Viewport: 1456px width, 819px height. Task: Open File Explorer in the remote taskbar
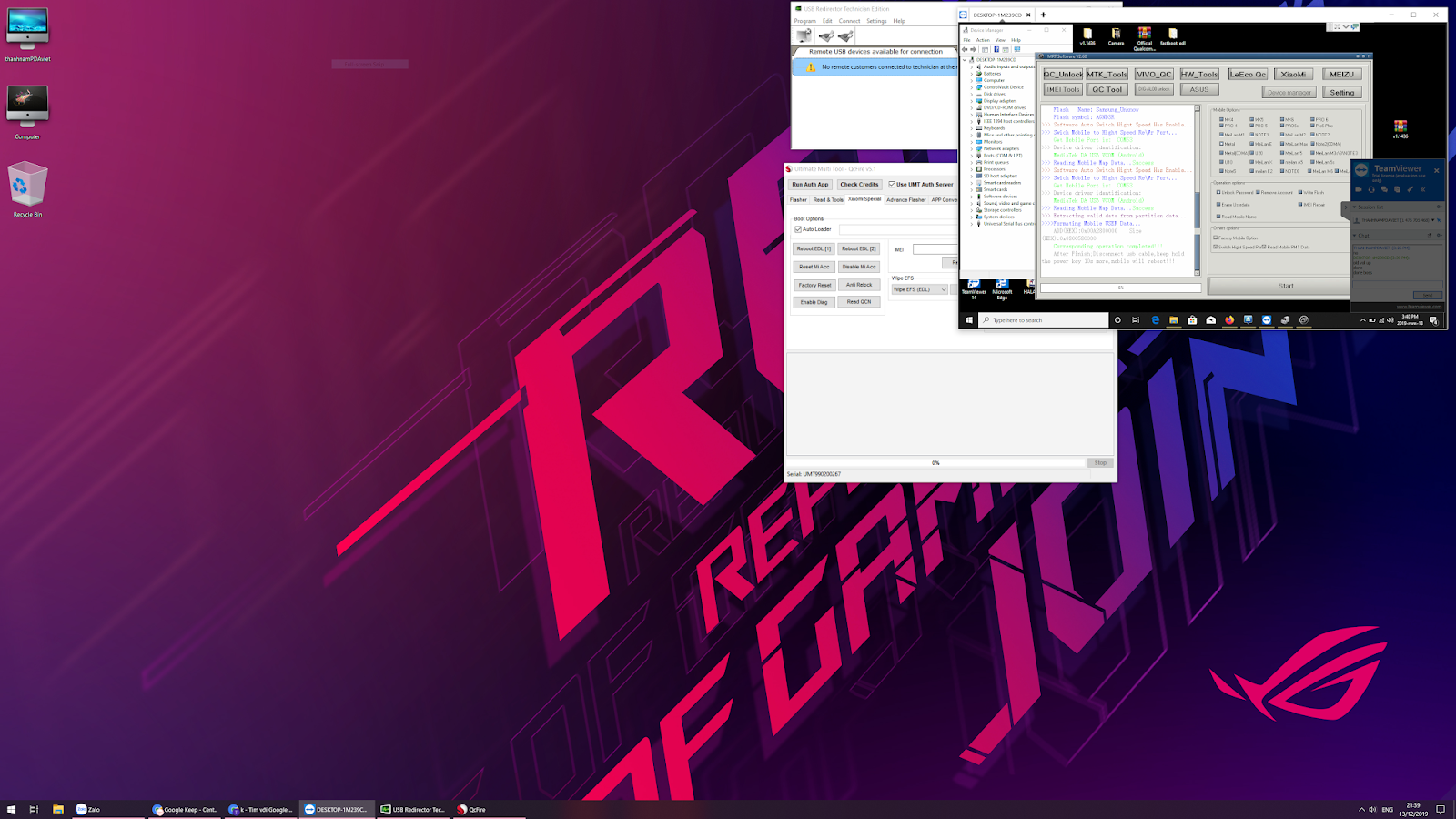(x=1174, y=320)
